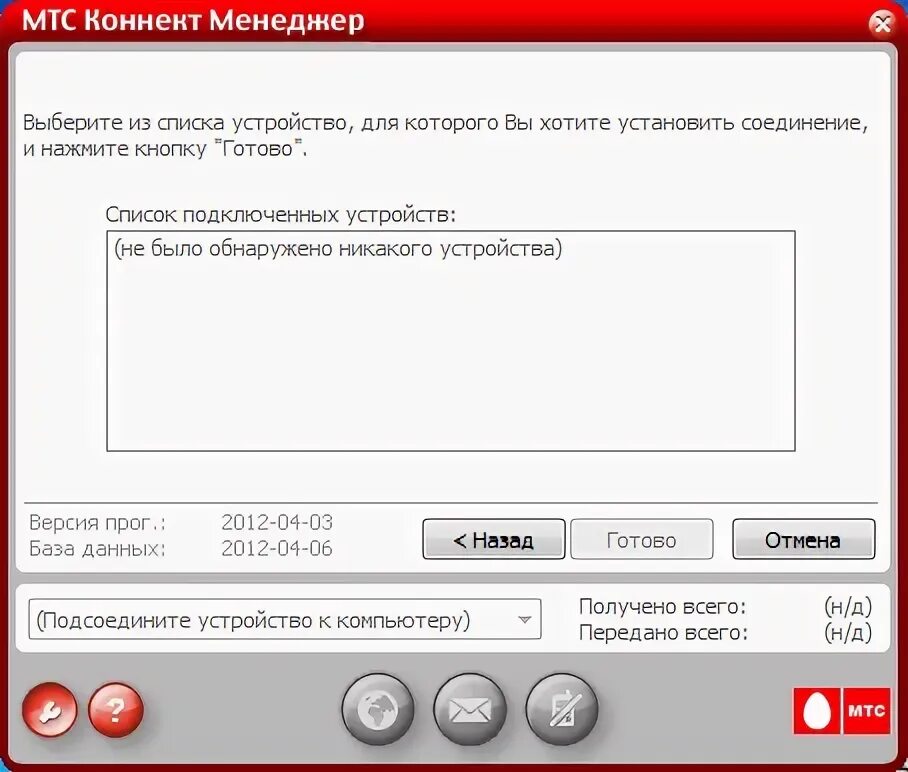Cancel with the 'Отмена' button
The height and width of the screenshot is (772, 908).
(803, 539)
